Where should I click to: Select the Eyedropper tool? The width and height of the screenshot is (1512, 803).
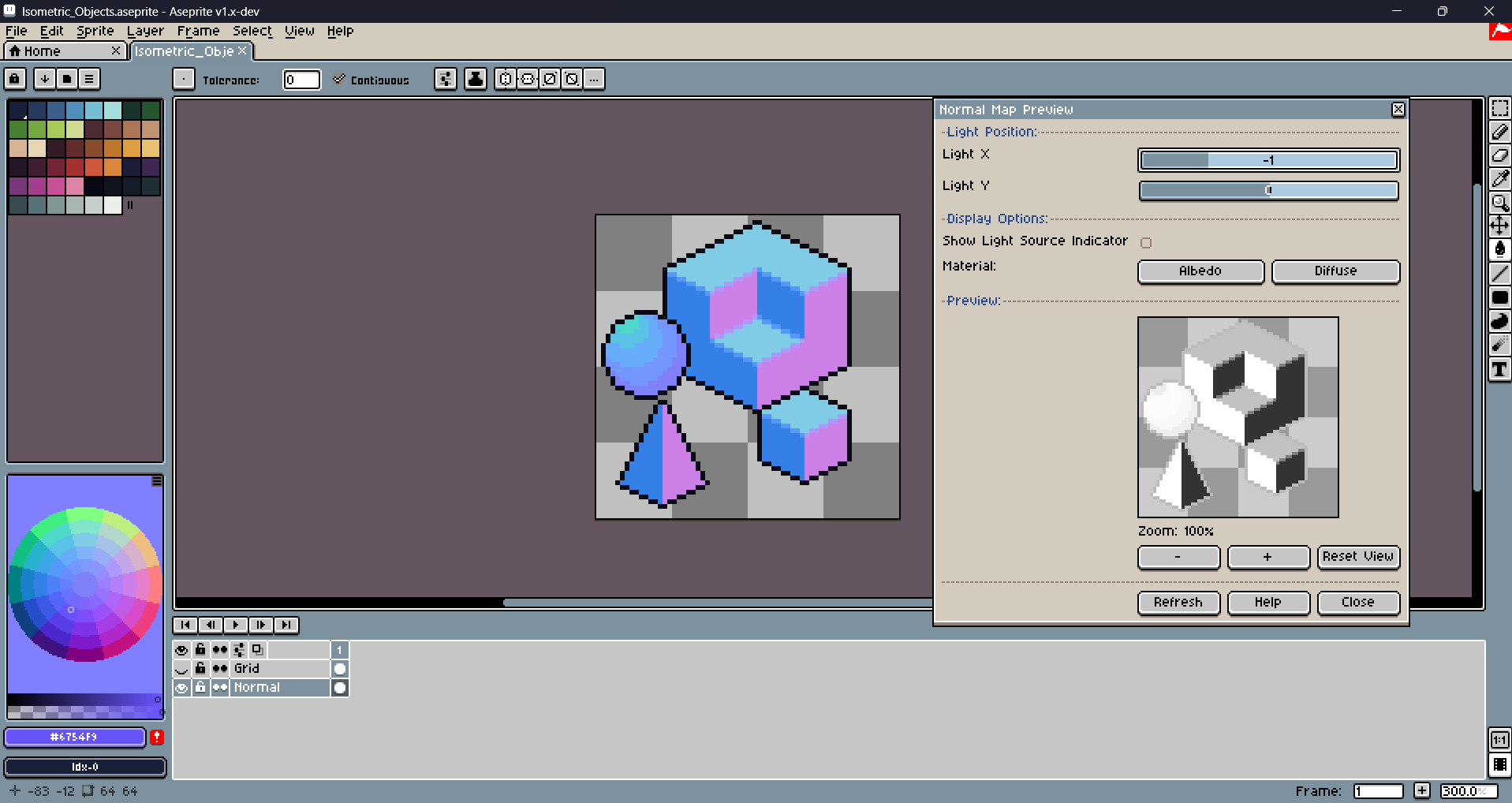(x=1499, y=179)
